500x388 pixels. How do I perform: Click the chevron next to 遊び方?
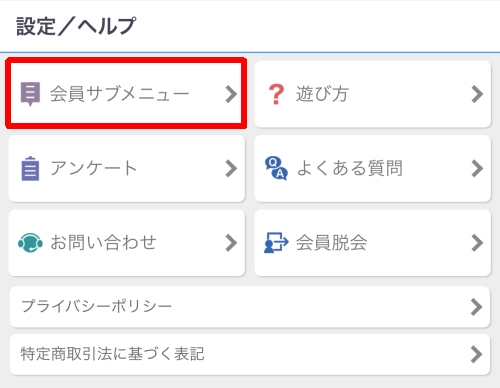[x=477, y=94]
